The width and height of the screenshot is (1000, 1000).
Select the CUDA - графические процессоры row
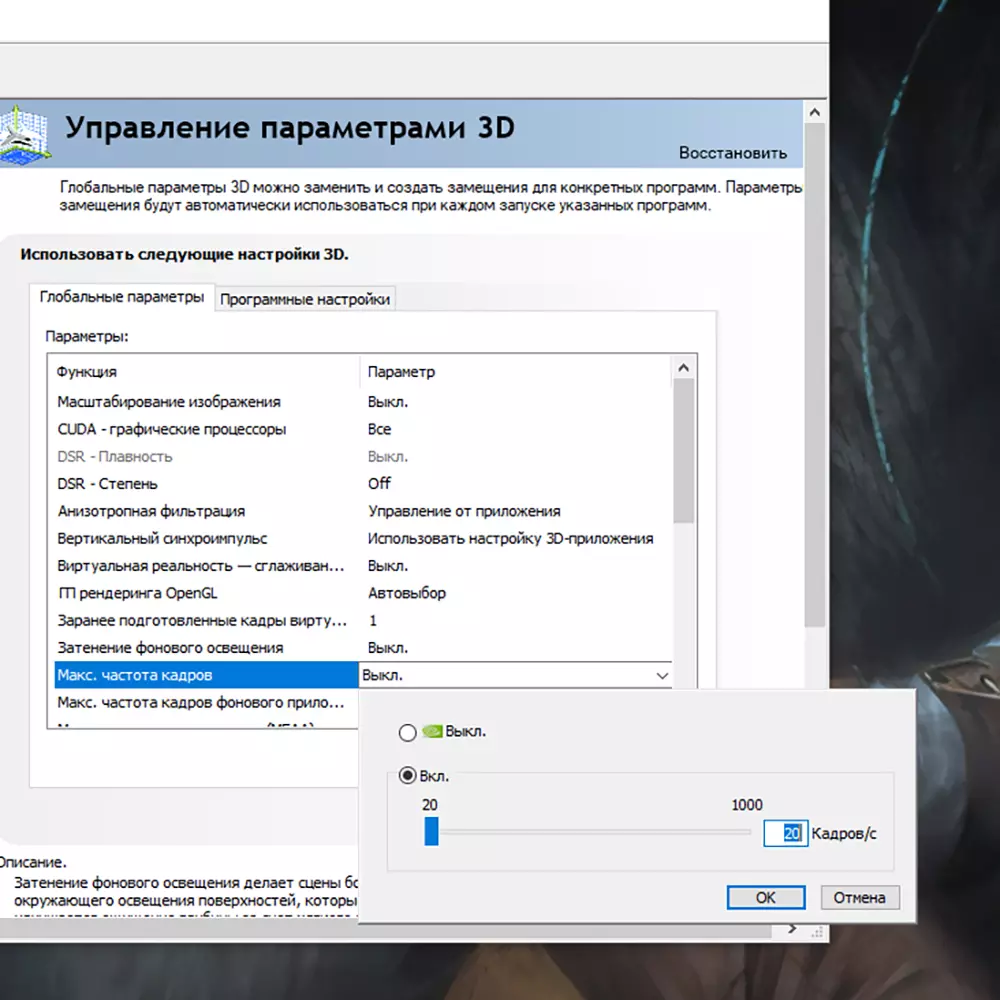[363, 429]
